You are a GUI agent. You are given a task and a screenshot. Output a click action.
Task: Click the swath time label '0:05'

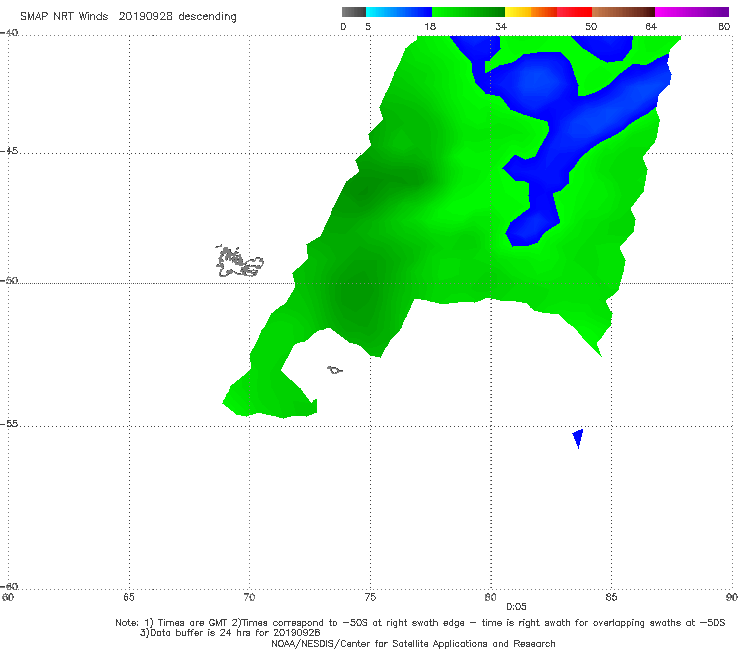coord(516,607)
